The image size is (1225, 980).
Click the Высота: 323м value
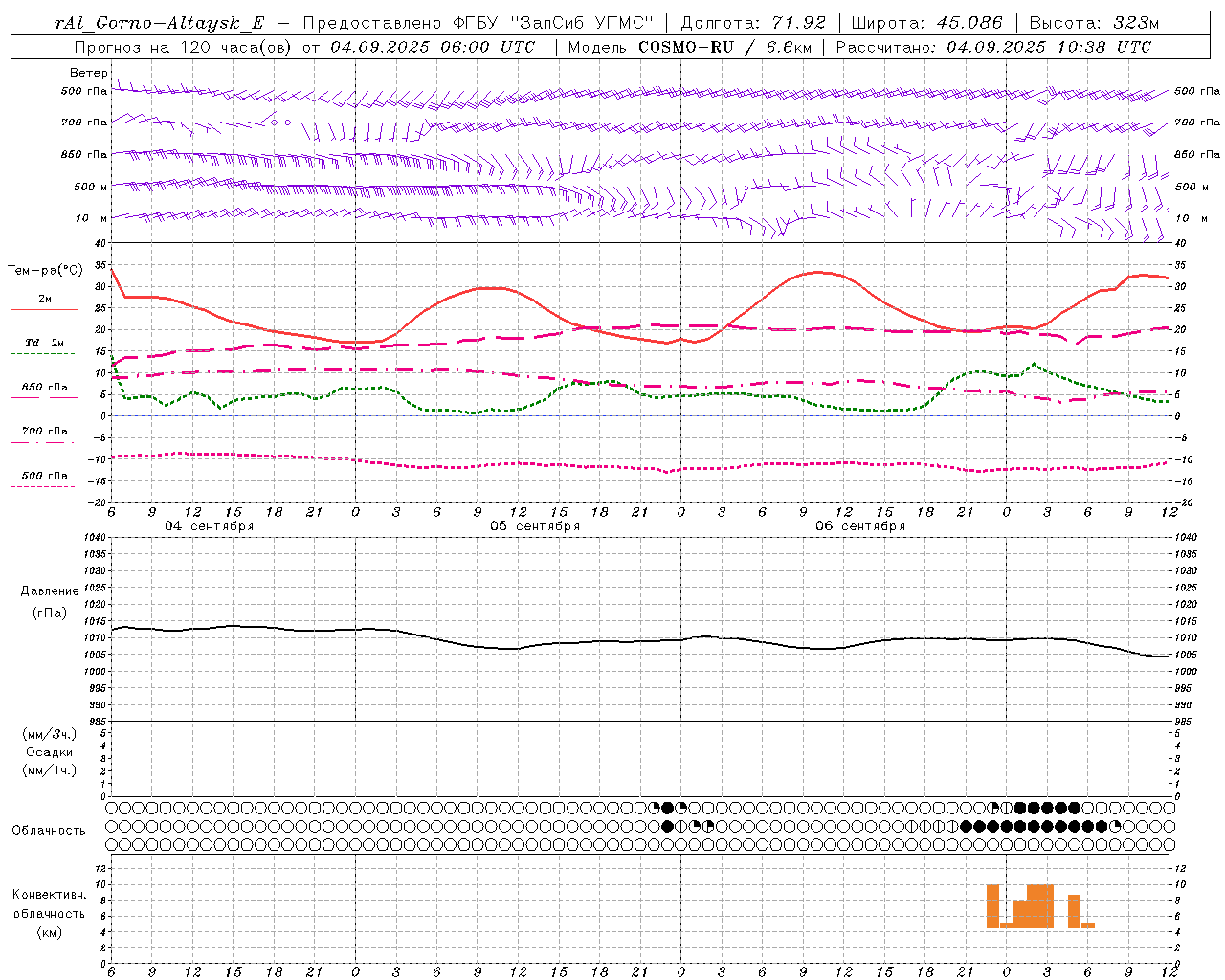pos(1094,23)
